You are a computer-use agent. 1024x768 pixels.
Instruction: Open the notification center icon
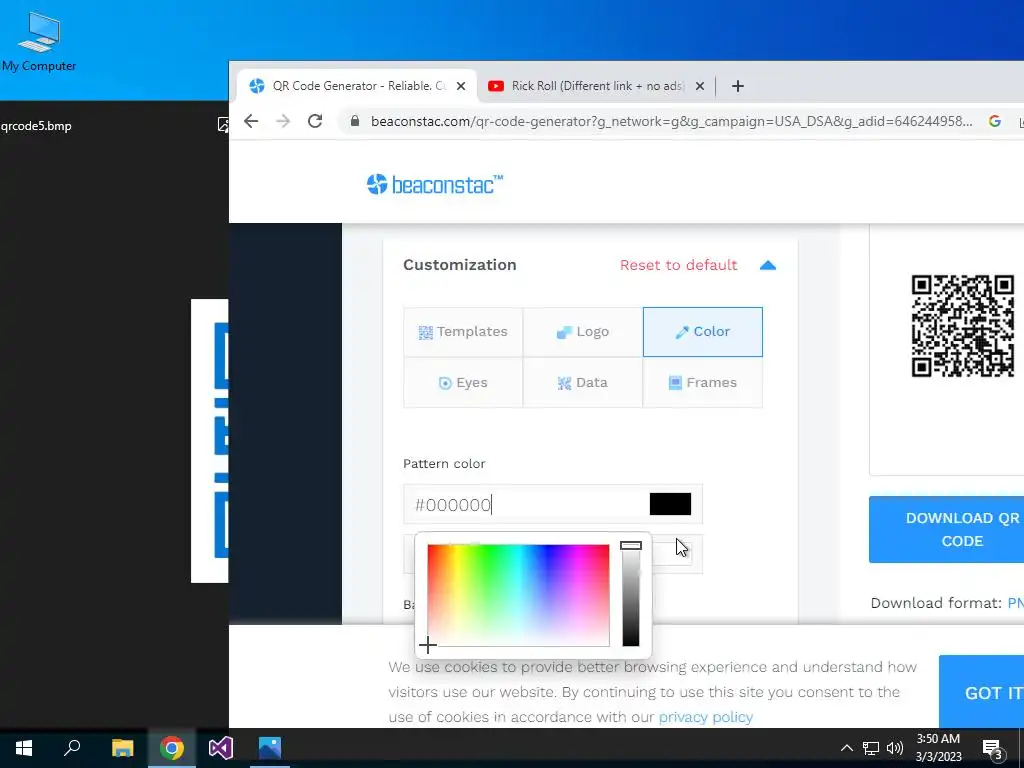coord(992,749)
